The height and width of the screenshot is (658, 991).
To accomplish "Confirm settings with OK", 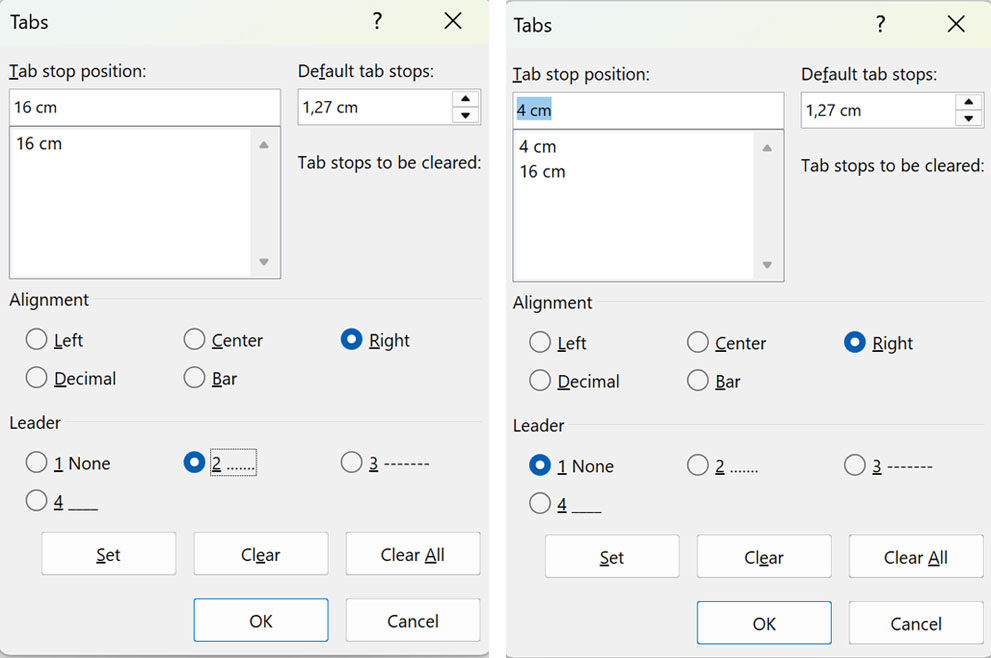I will click(x=260, y=620).
